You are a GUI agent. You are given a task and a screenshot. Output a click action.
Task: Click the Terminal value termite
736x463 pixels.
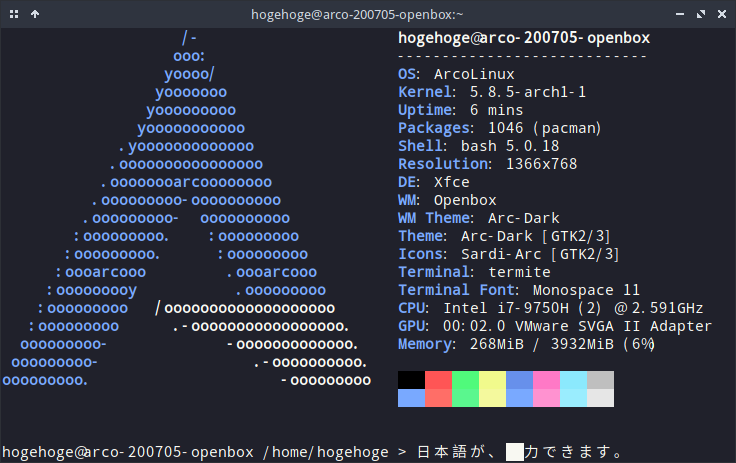pos(519,272)
